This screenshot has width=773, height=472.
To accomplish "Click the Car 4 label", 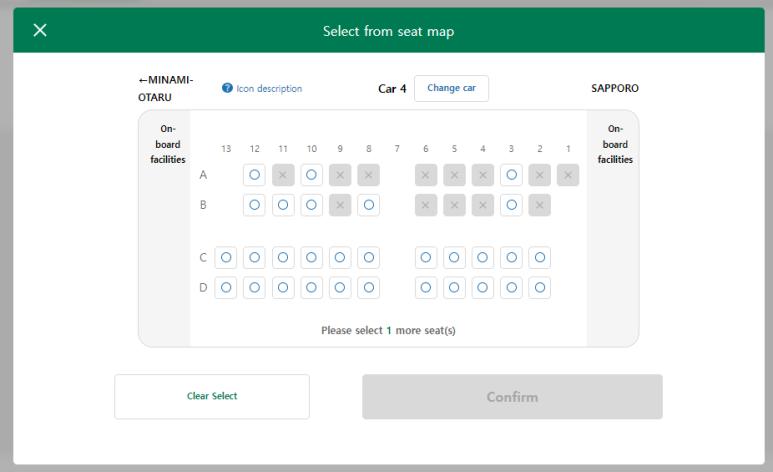I will (x=392, y=89).
